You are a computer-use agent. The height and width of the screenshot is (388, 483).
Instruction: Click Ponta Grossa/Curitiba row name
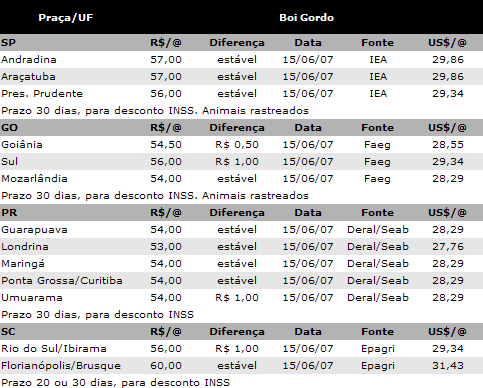point(62,281)
